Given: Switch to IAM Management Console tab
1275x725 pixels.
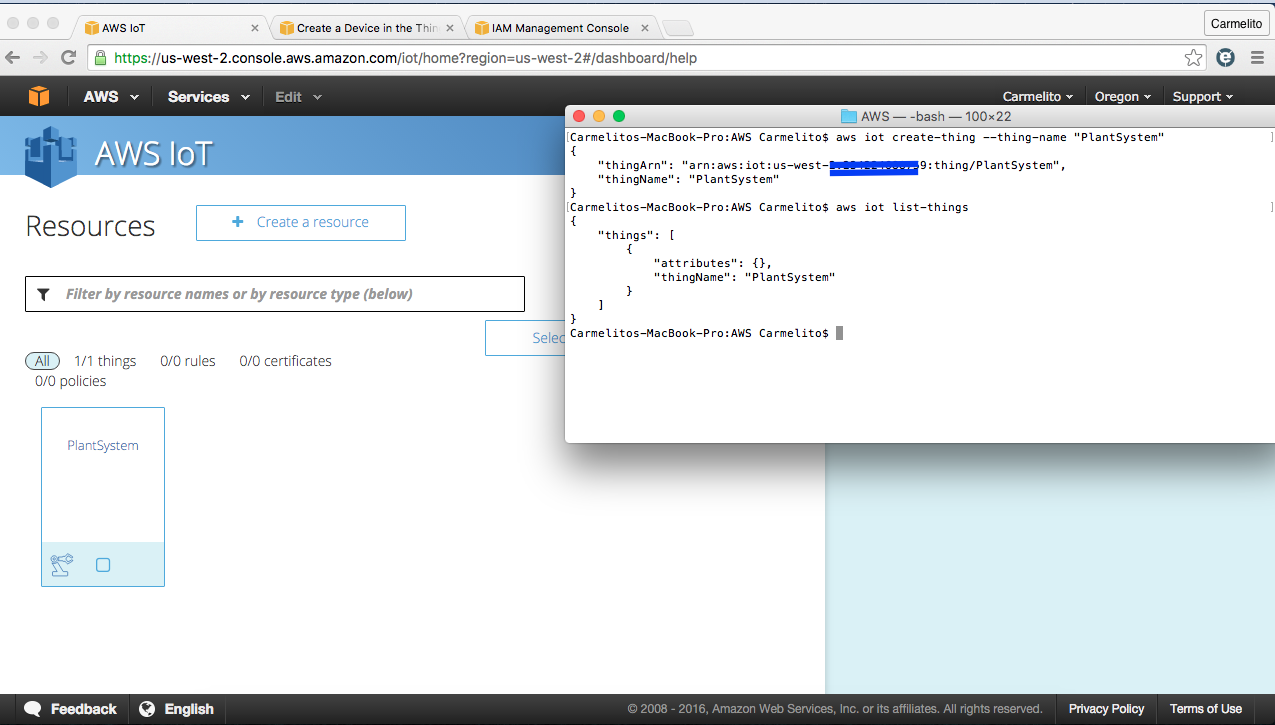Looking at the screenshot, I should (560, 28).
